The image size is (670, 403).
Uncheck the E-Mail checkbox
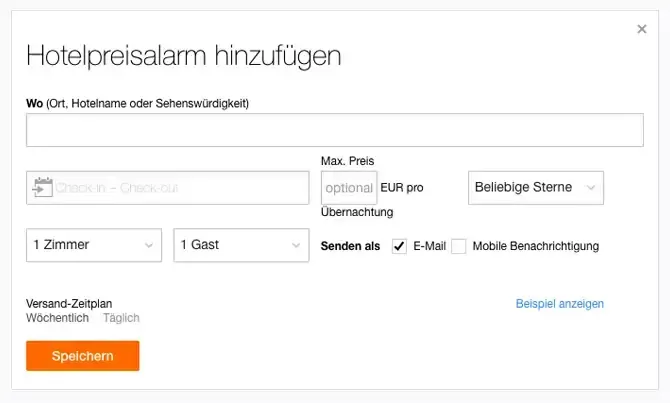click(400, 246)
